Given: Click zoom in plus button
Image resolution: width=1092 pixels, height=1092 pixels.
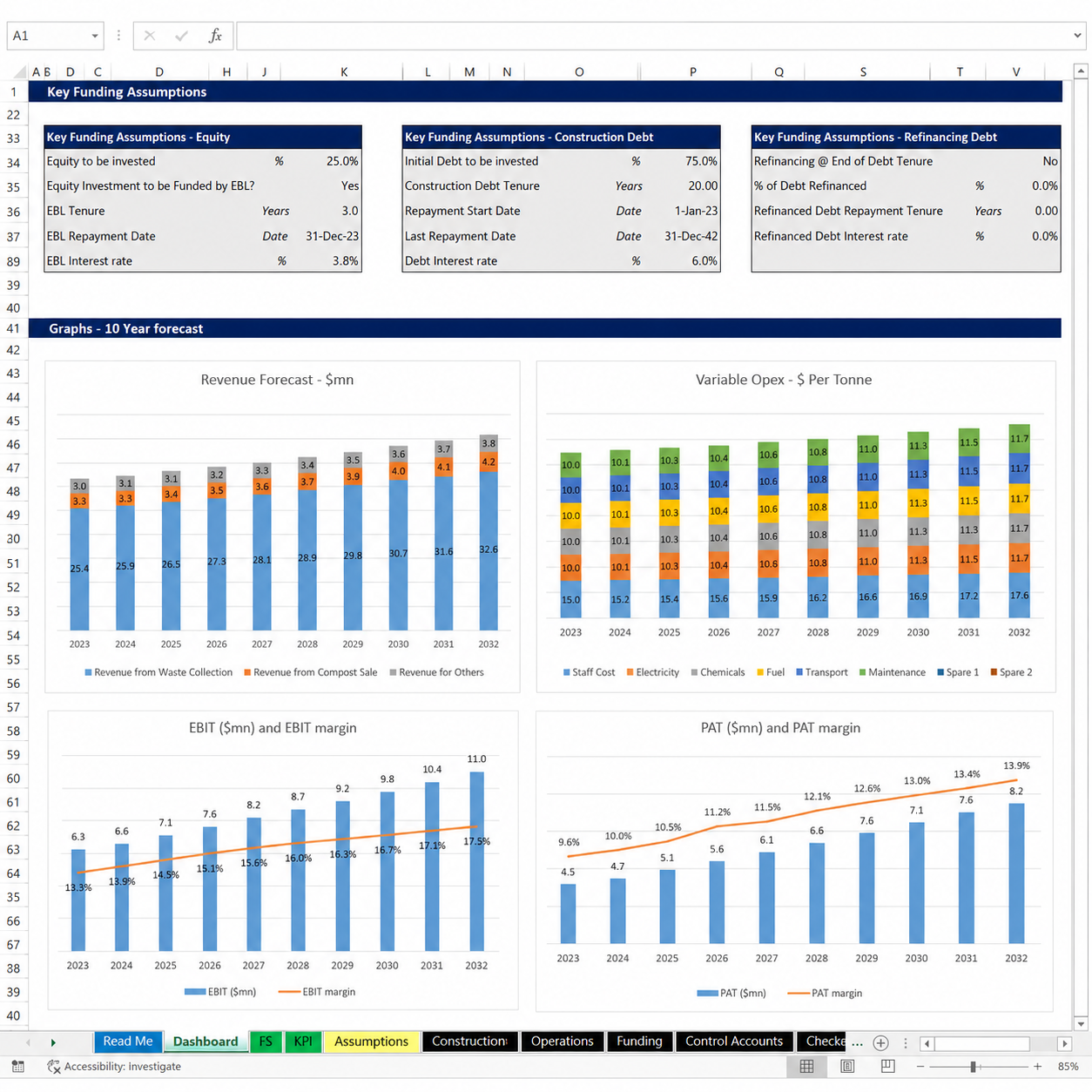Looking at the screenshot, I should tap(1037, 1067).
